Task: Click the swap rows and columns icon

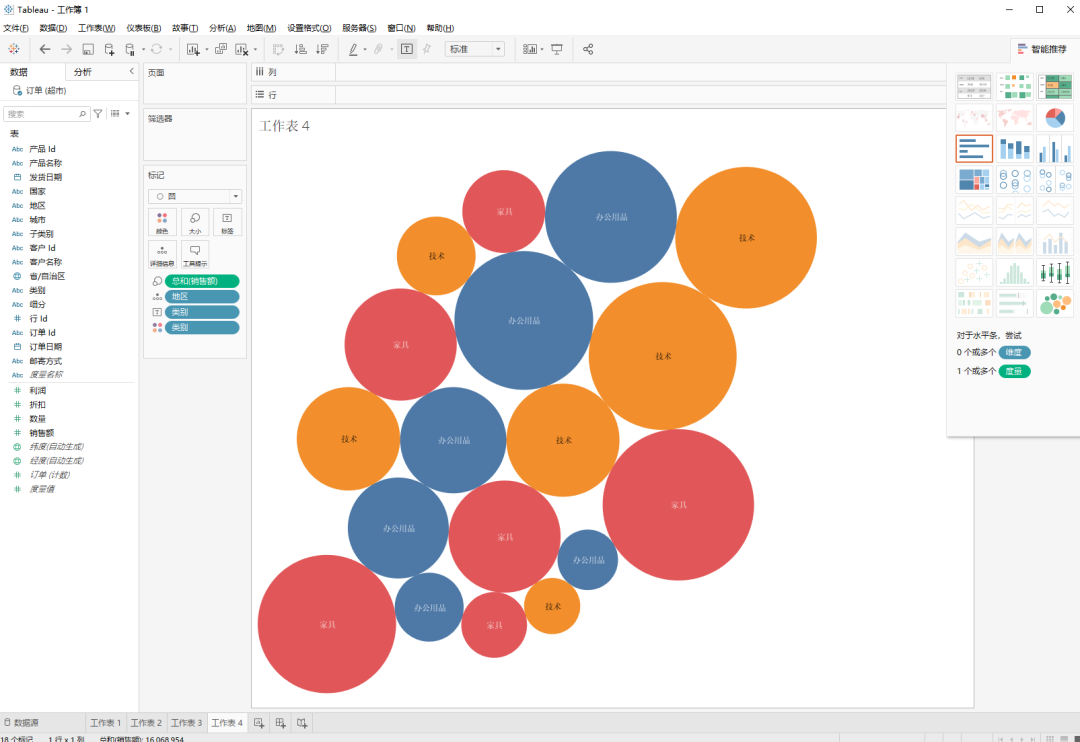Action: click(278, 49)
